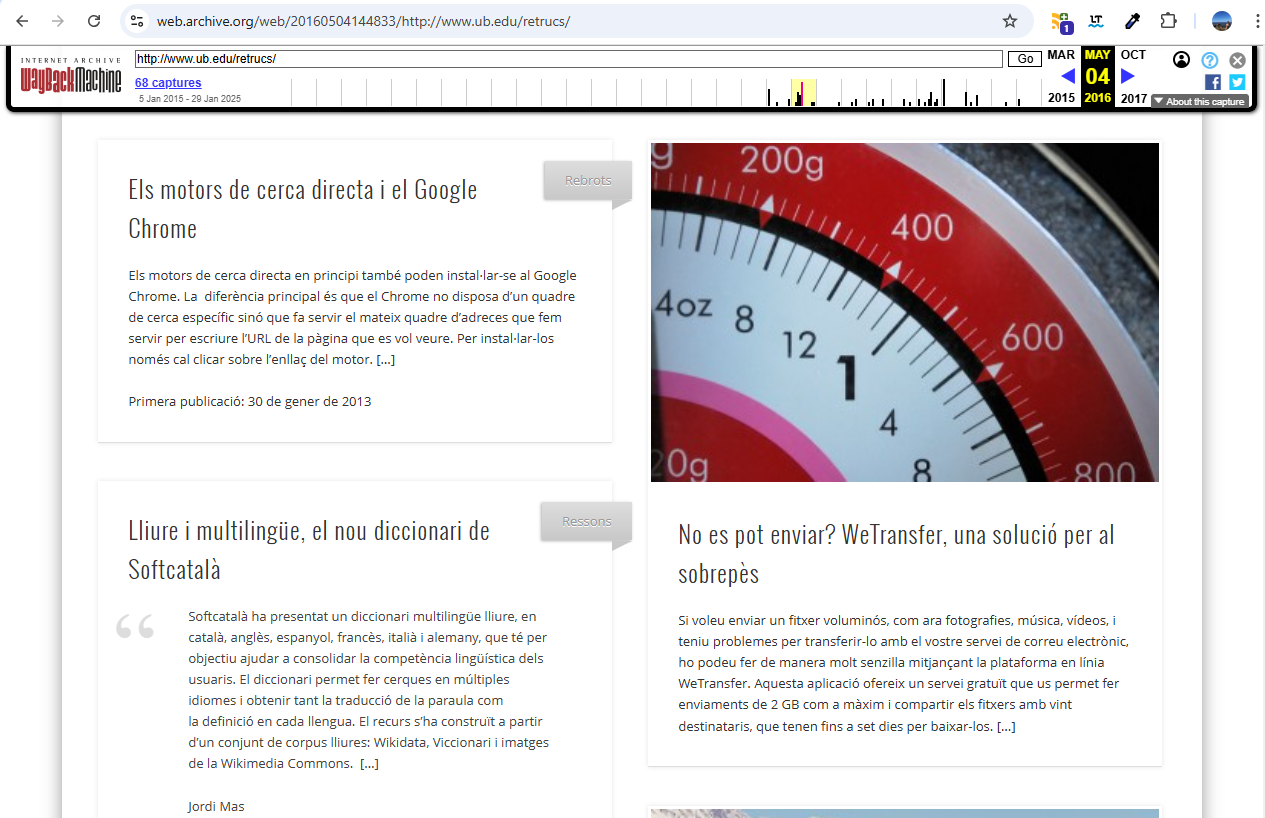Open the Rebrots category tag
The height and width of the screenshot is (818, 1265).
point(587,181)
